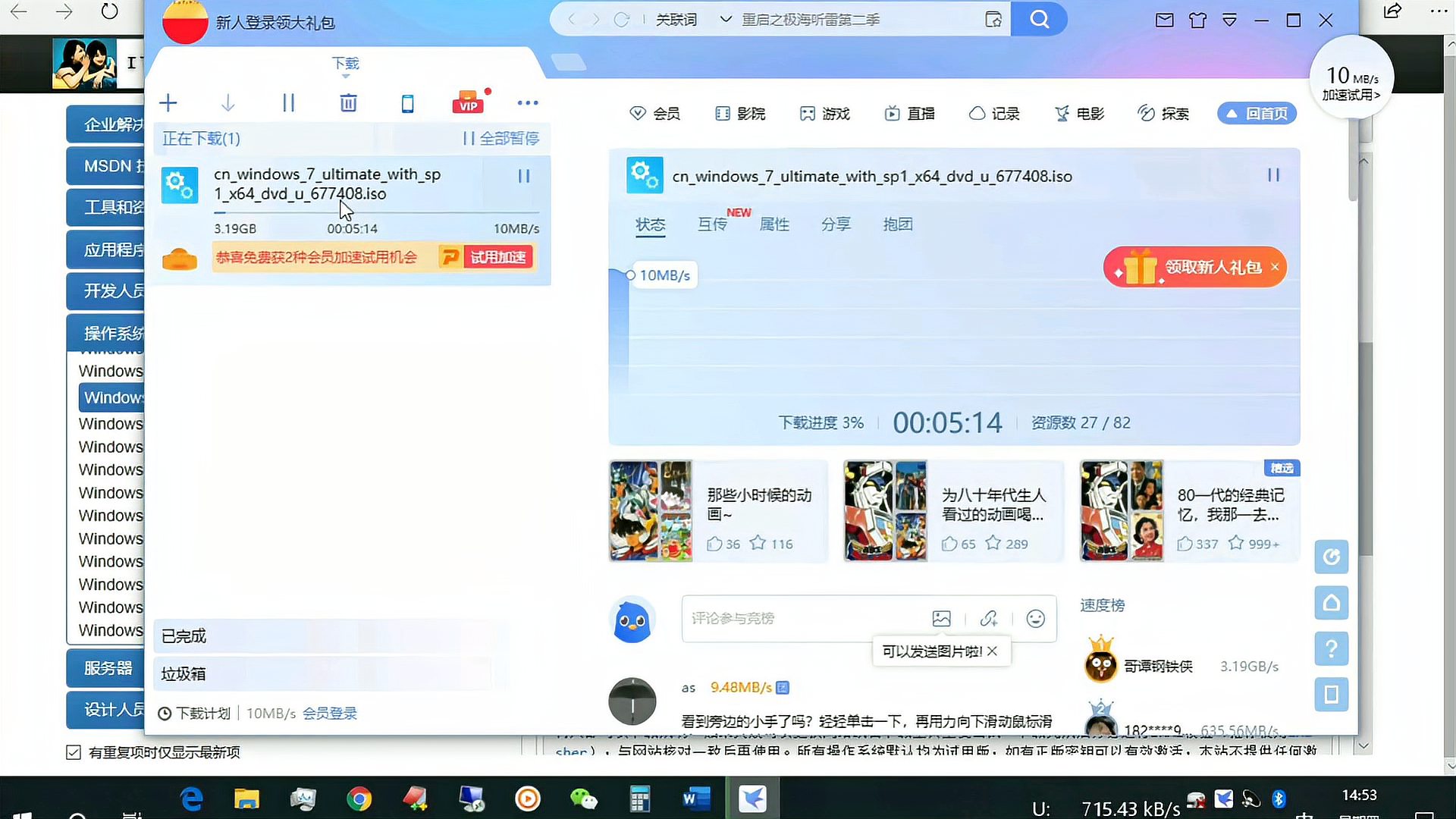Open the 直播 live stream section

coord(910,114)
